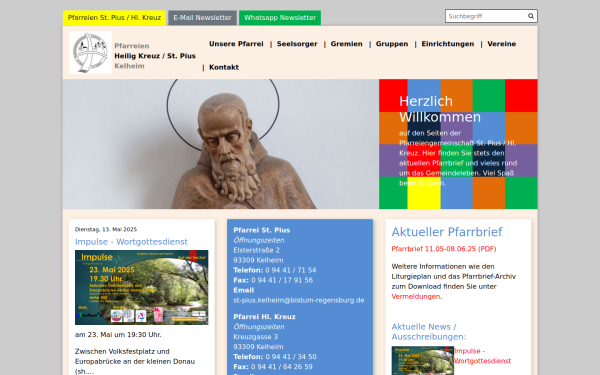Click Hl. Kreuz phone number 0 94 41 / 34 50
The width and height of the screenshot is (600, 375).
click(x=291, y=357)
